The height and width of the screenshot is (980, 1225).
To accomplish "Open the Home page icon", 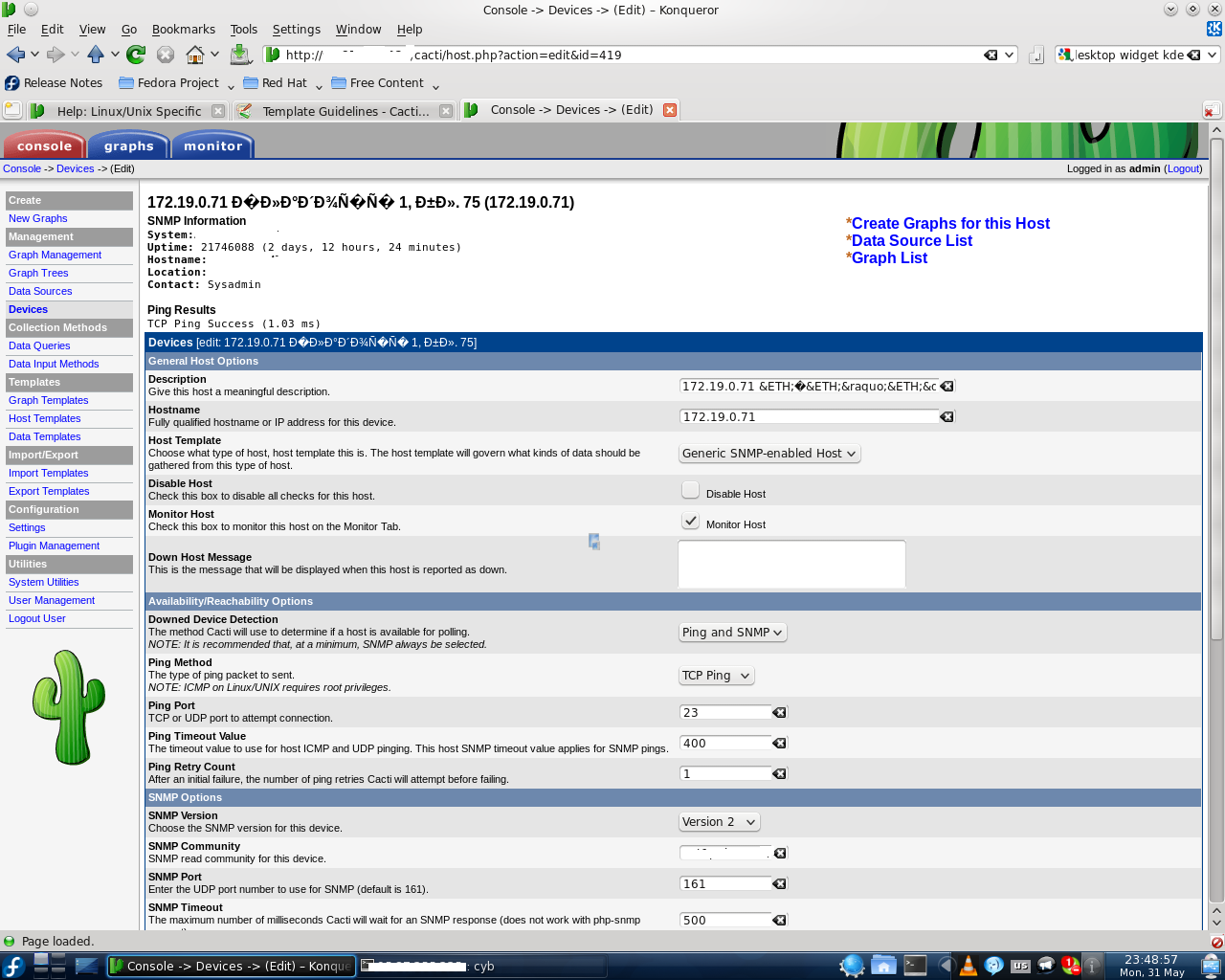I will click(x=195, y=55).
